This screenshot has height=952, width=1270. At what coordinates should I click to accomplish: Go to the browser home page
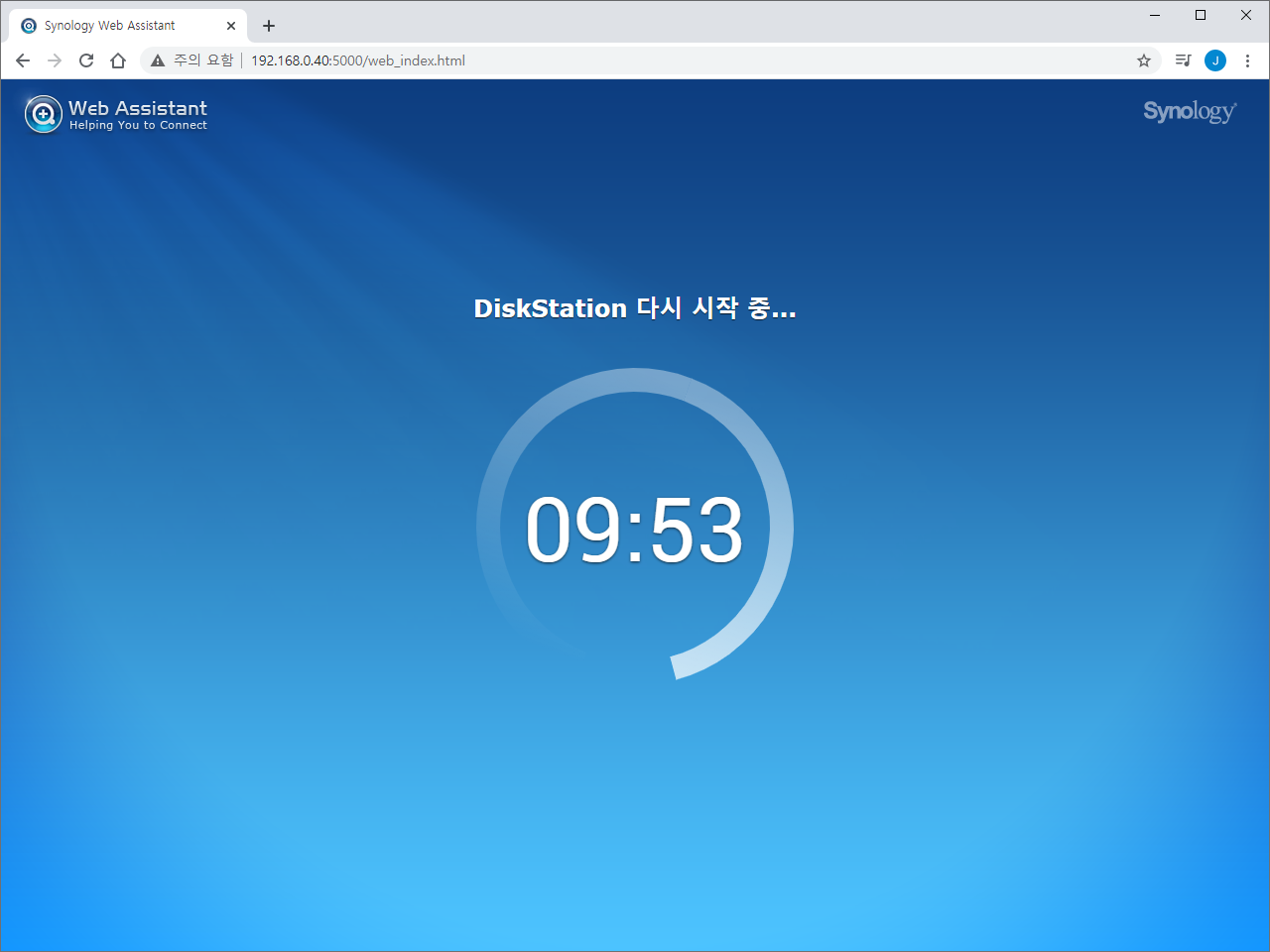coord(118,60)
